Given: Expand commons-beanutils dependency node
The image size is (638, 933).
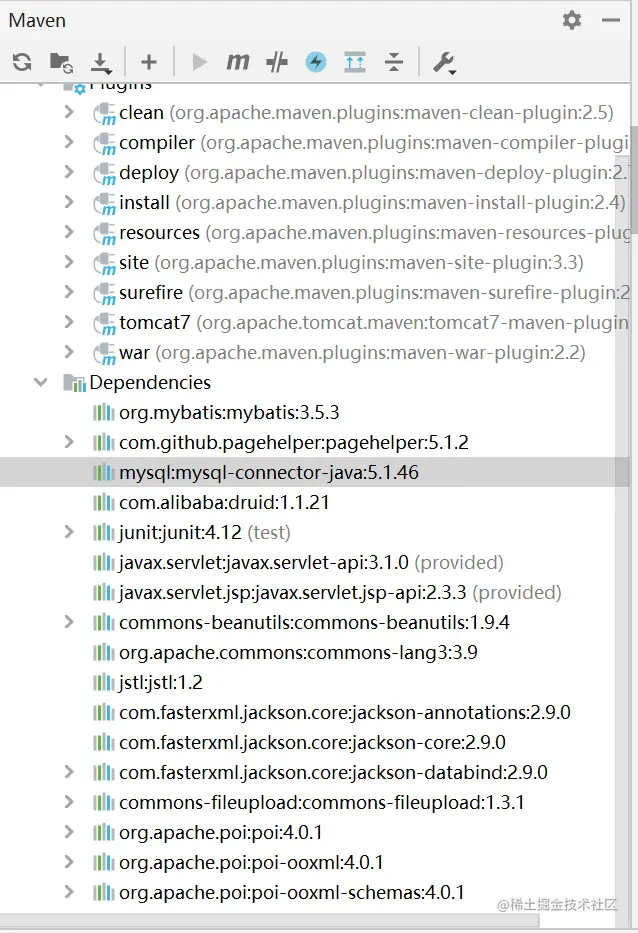Looking at the screenshot, I should pyautogui.click(x=69, y=622).
